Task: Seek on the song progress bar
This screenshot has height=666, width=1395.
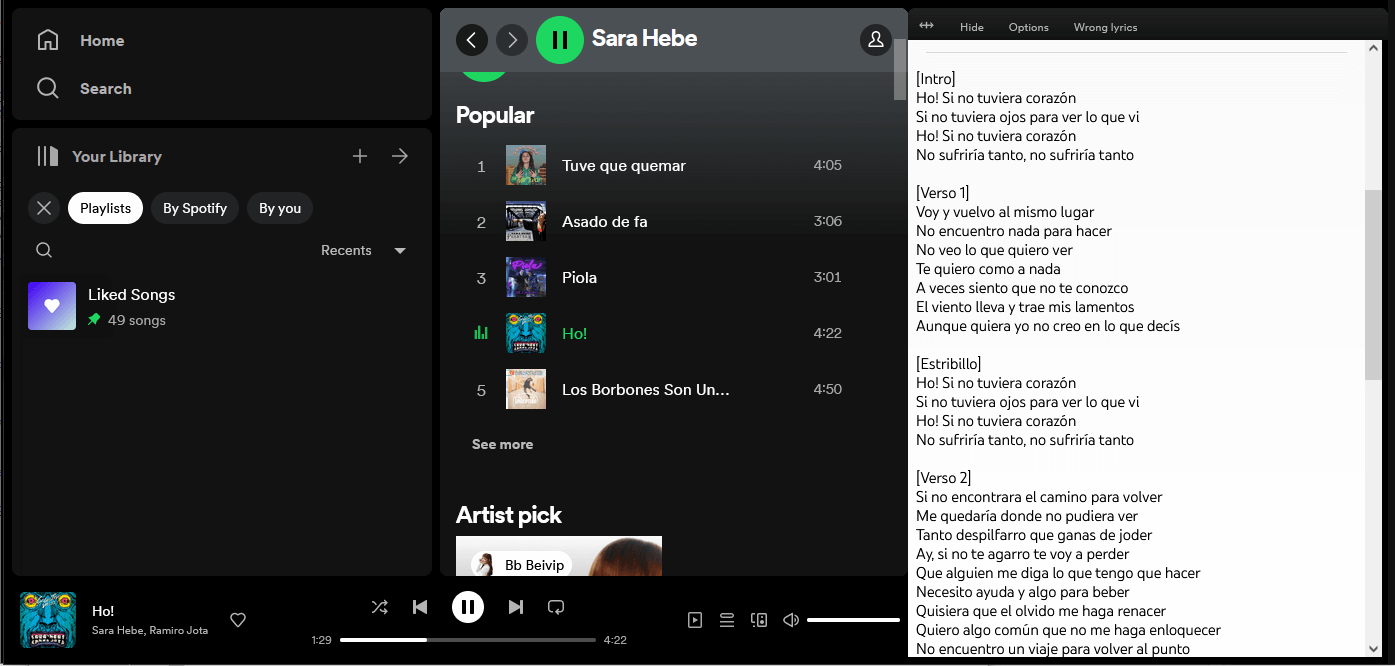Action: [x=468, y=640]
